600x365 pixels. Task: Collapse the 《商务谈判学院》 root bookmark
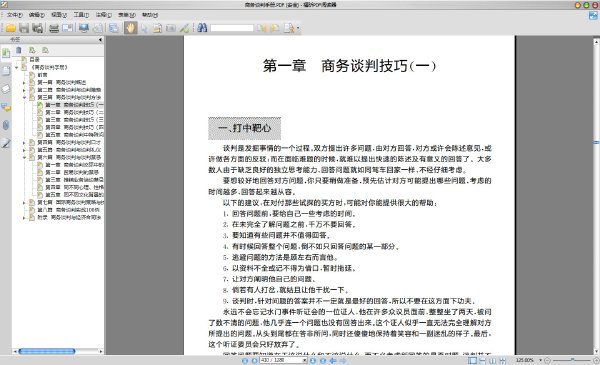17,67
